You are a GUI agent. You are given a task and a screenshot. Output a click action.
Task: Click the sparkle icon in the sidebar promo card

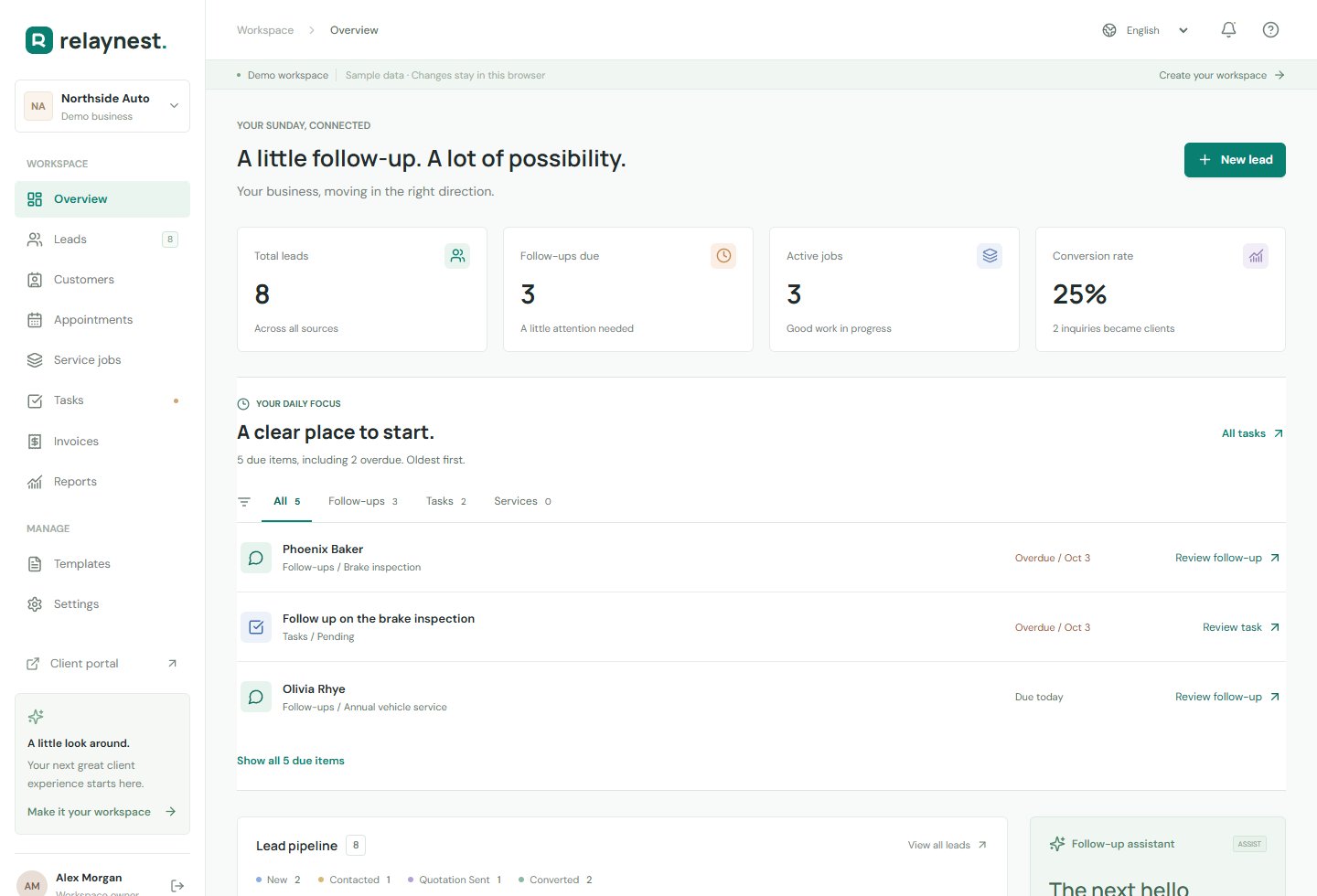(36, 717)
